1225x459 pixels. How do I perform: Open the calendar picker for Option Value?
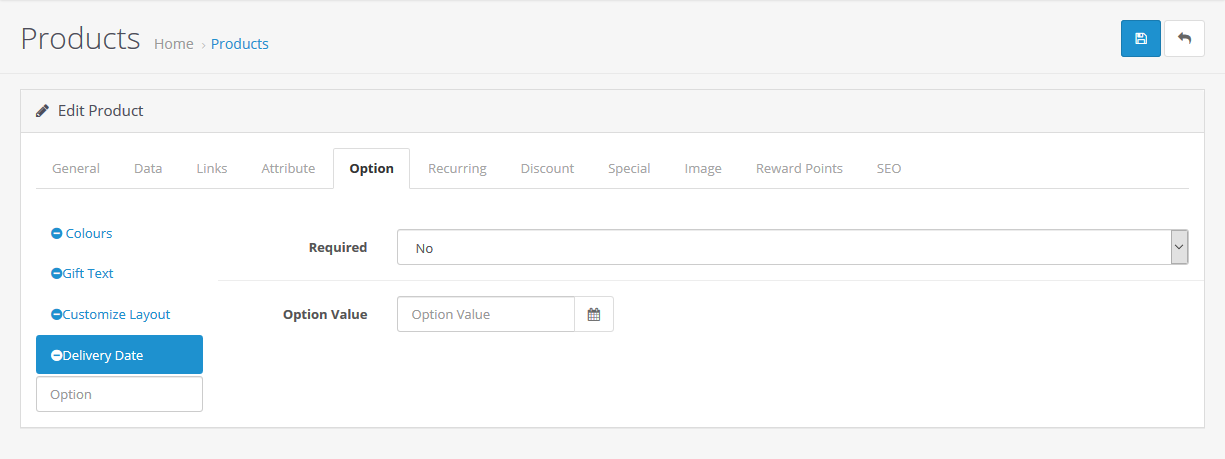tap(594, 314)
